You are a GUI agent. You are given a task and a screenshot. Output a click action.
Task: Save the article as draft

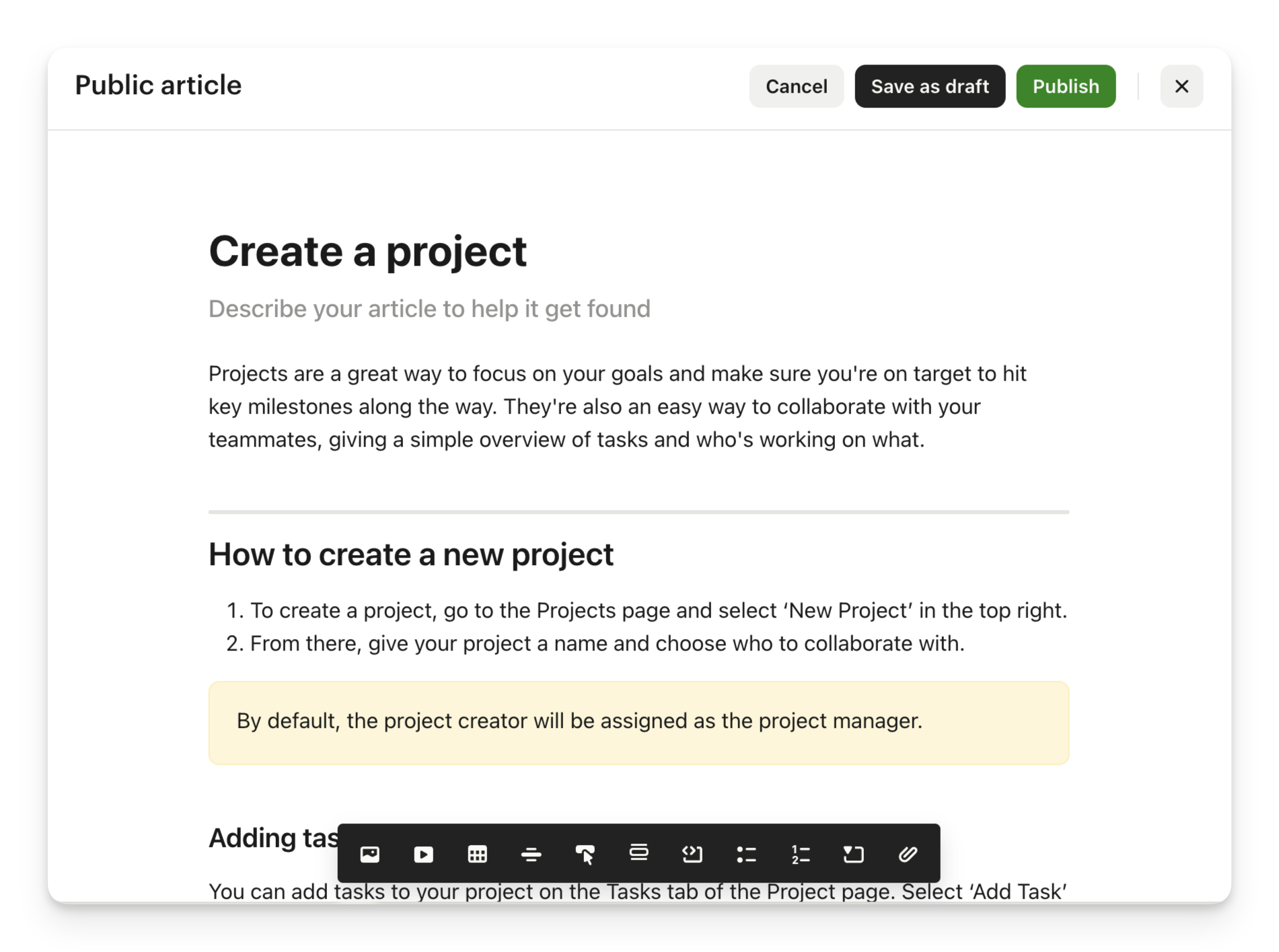(x=930, y=86)
